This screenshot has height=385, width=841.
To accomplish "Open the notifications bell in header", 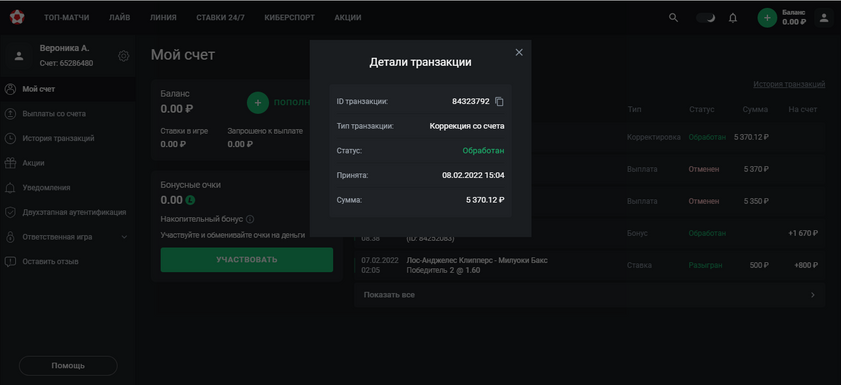I will pyautogui.click(x=733, y=18).
